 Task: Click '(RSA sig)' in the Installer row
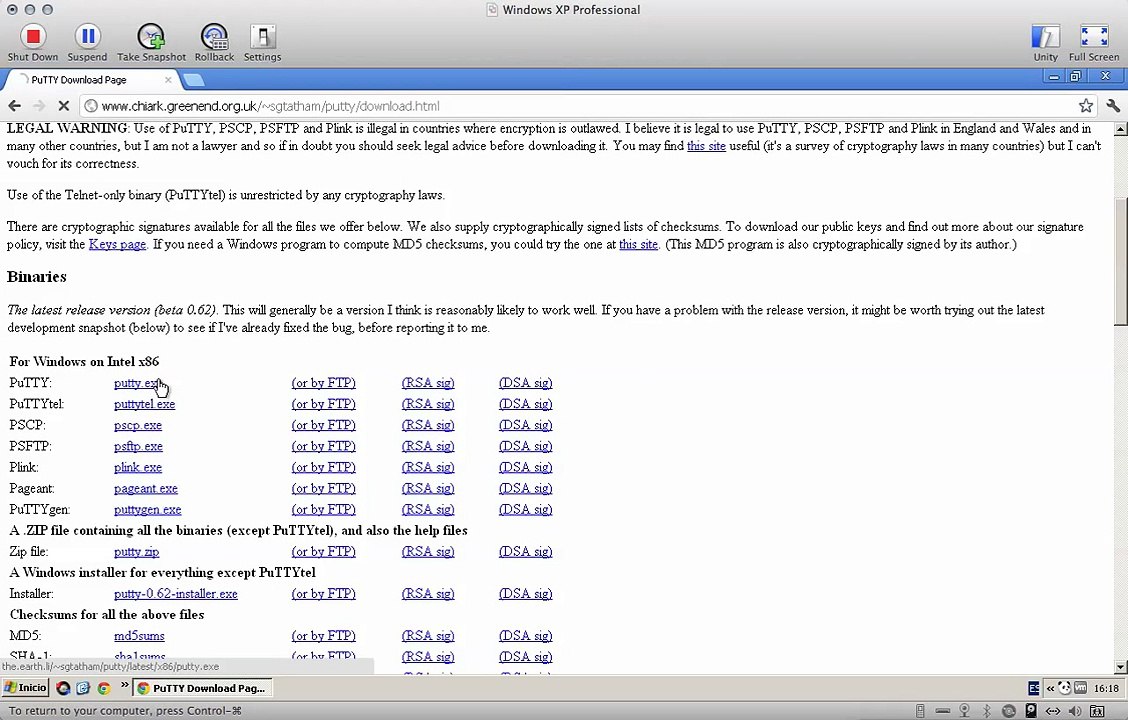(428, 594)
